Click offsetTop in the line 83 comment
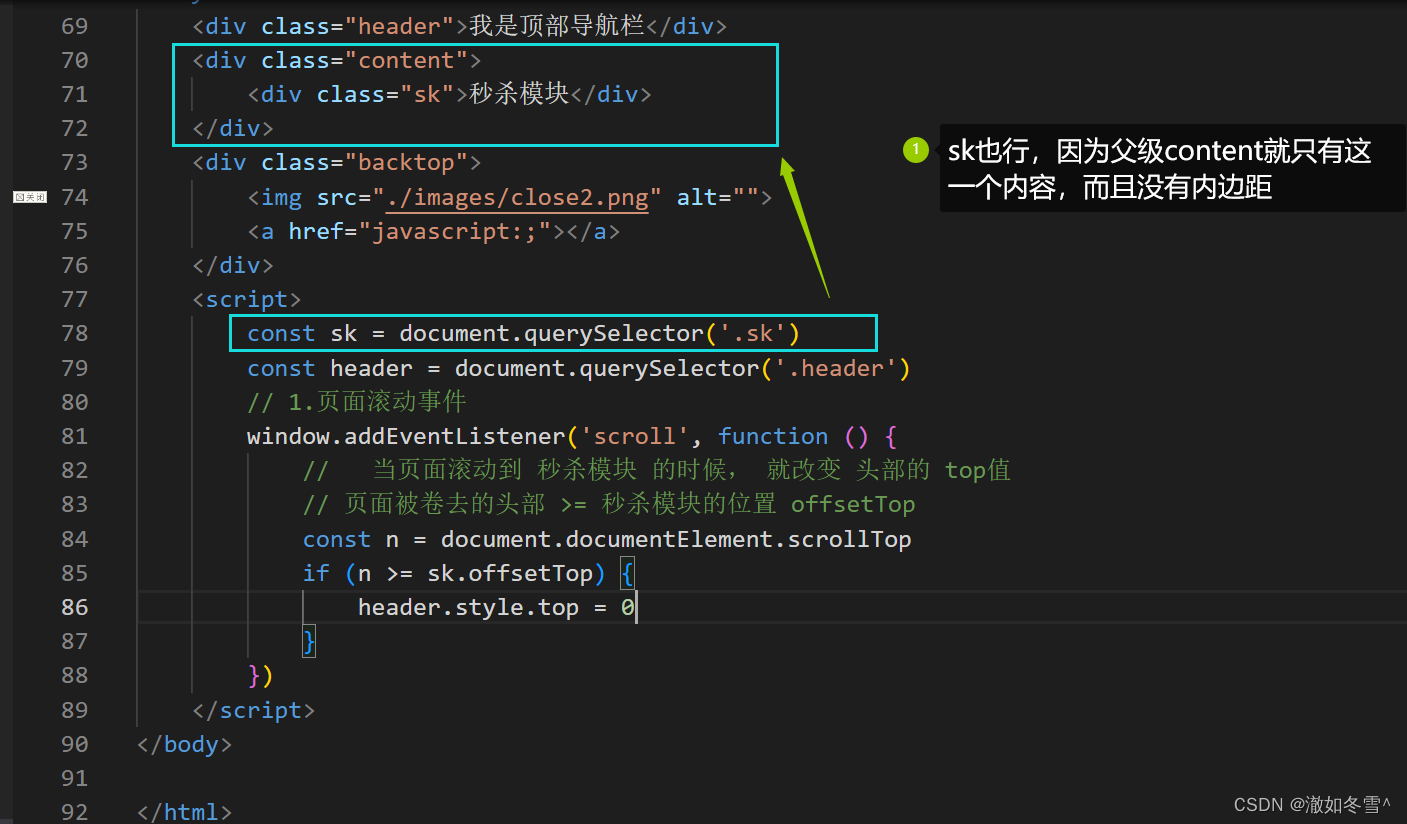Viewport: 1407px width, 824px height. click(x=853, y=504)
